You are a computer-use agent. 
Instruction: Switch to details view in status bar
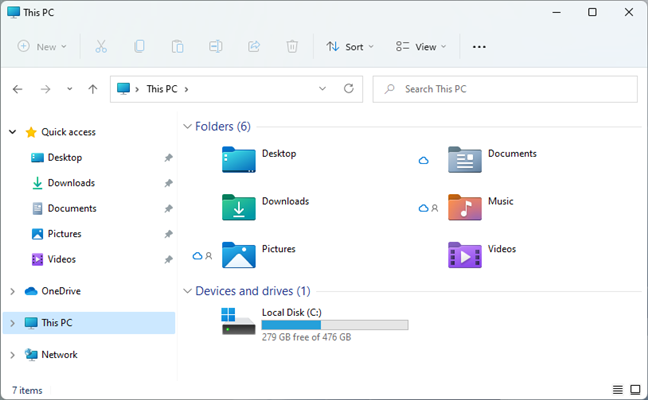click(x=617, y=390)
